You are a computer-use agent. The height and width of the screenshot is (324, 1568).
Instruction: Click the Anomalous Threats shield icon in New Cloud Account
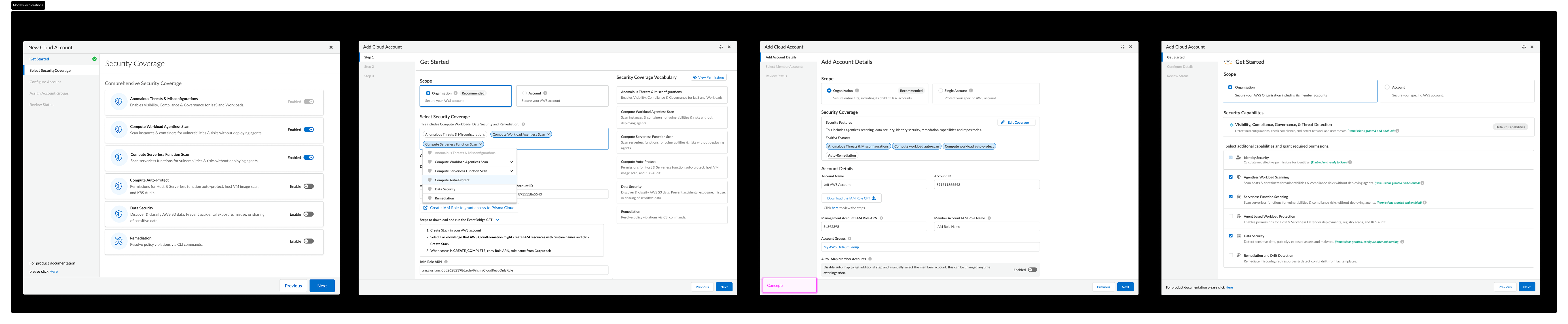(119, 102)
